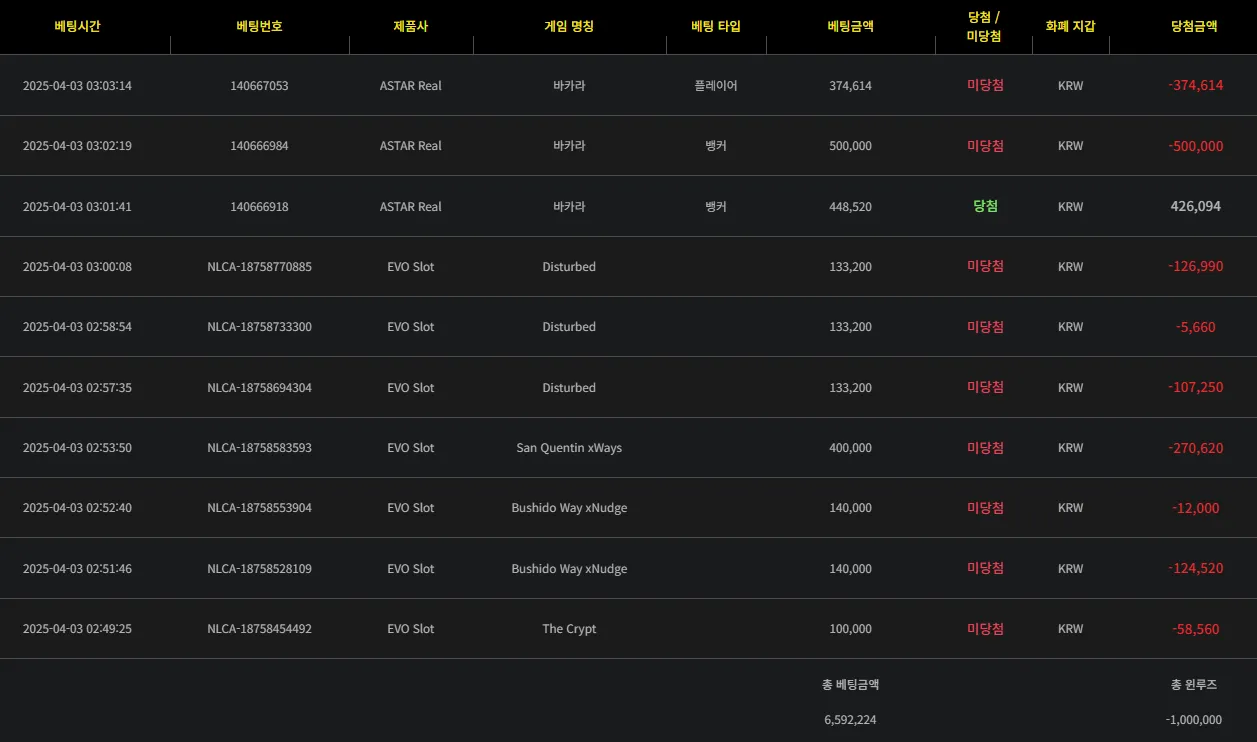Click total win/loss value -1,000,000

(x=1194, y=720)
